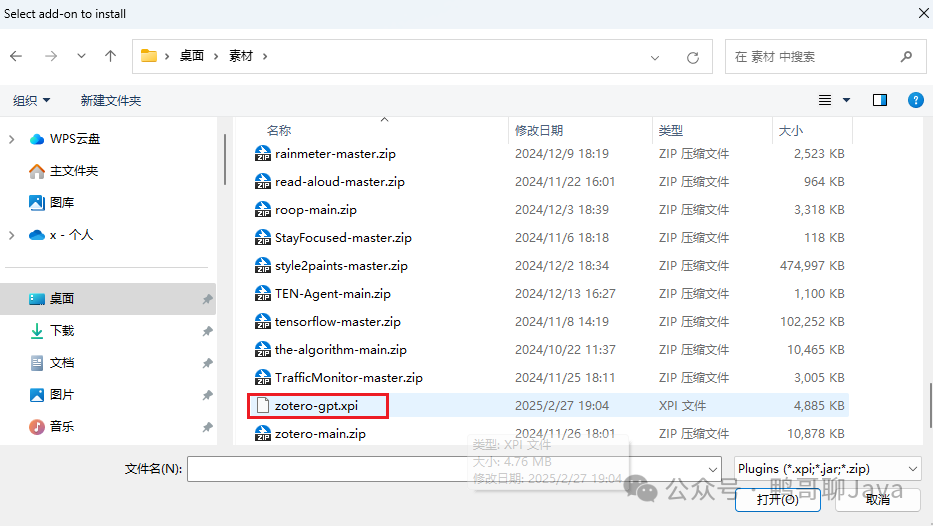
Task: Go up one folder level
Action: pos(110,56)
